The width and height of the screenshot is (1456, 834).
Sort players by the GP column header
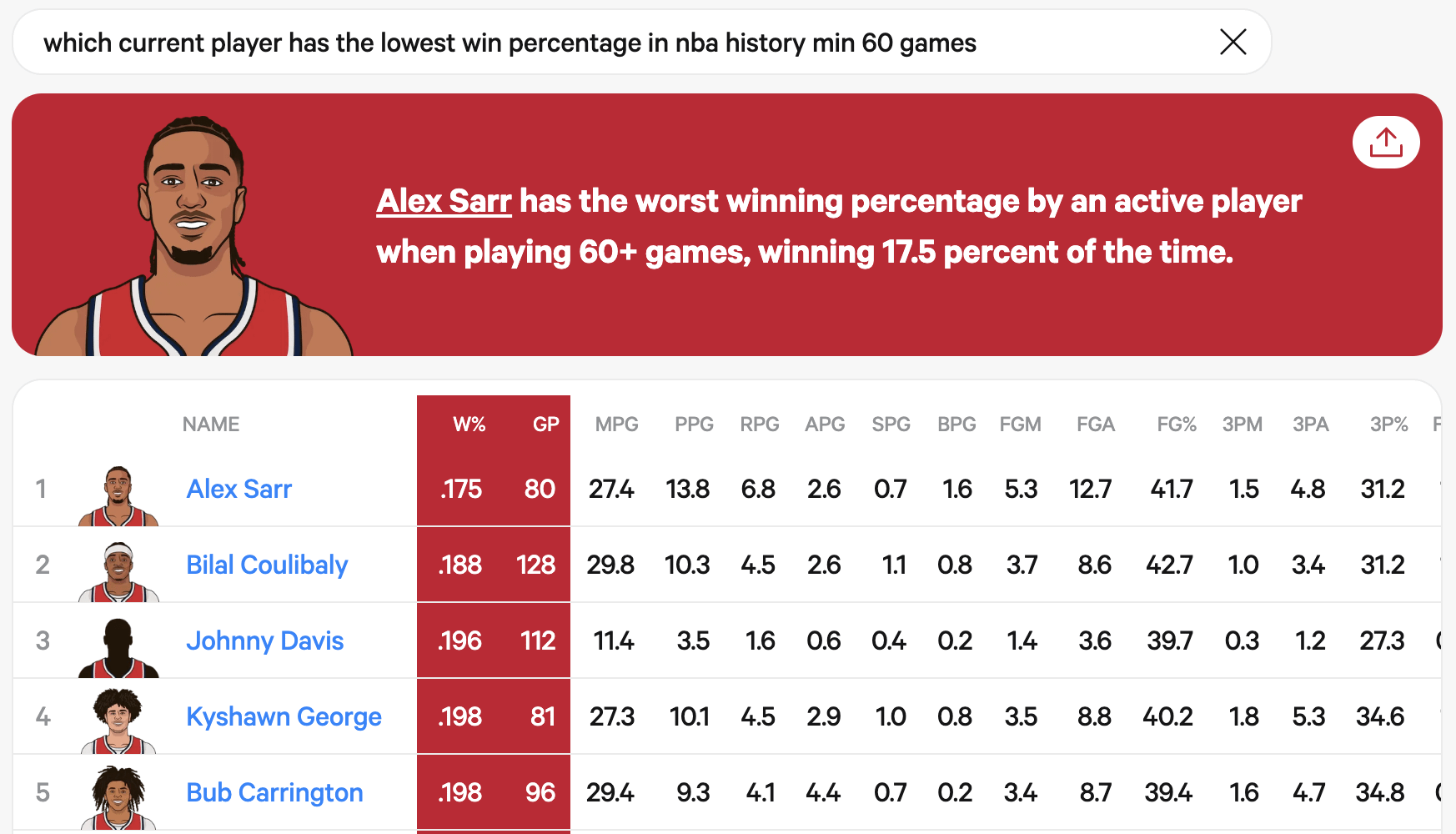tap(546, 424)
